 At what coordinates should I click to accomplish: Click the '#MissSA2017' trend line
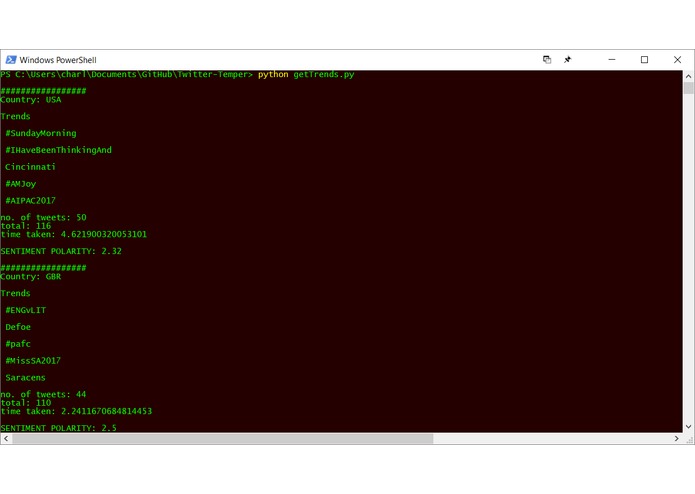coord(33,361)
